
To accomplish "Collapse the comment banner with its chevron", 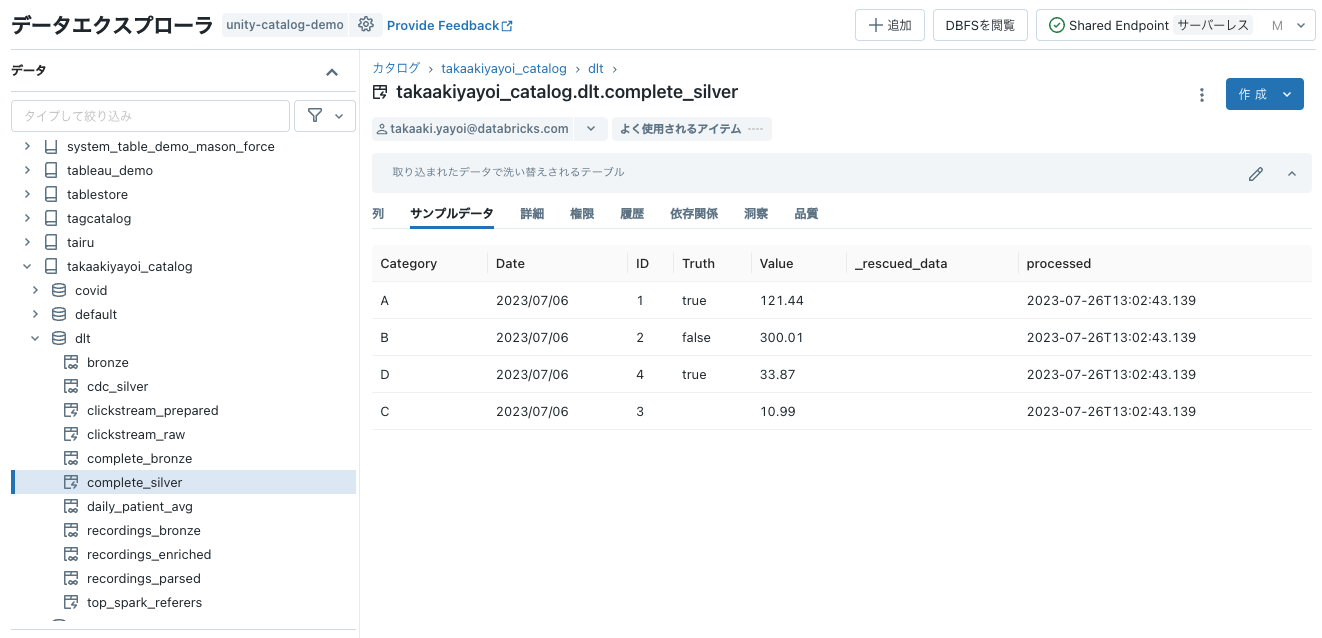I will (x=1291, y=173).
